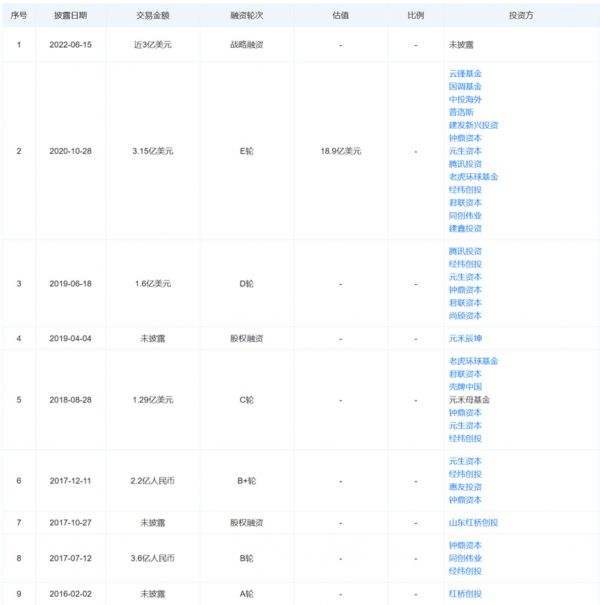The width and height of the screenshot is (600, 605).
Task: Select the 18.9亿美元 valuation cell
Action: [341, 151]
